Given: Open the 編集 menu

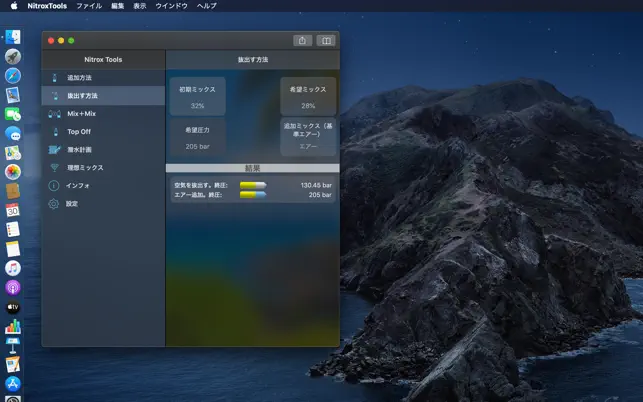Looking at the screenshot, I should click(117, 6).
